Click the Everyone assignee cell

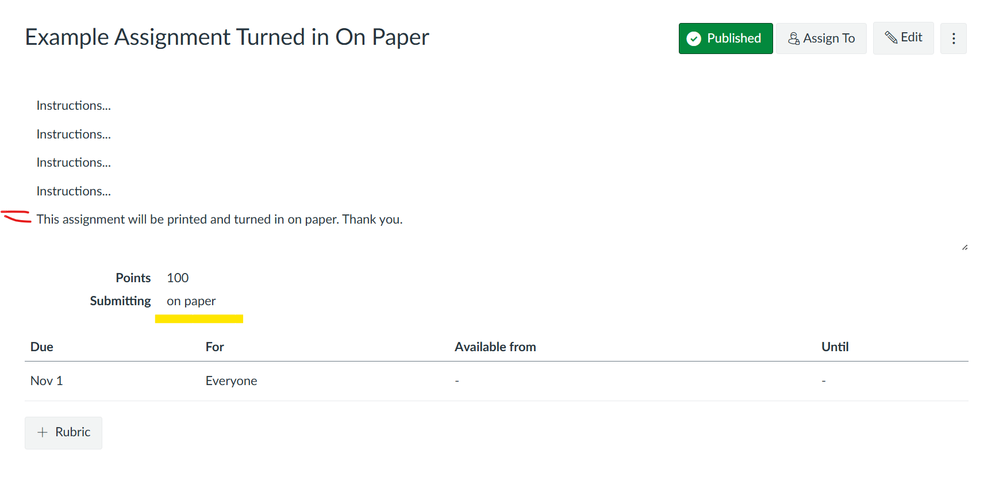point(231,381)
